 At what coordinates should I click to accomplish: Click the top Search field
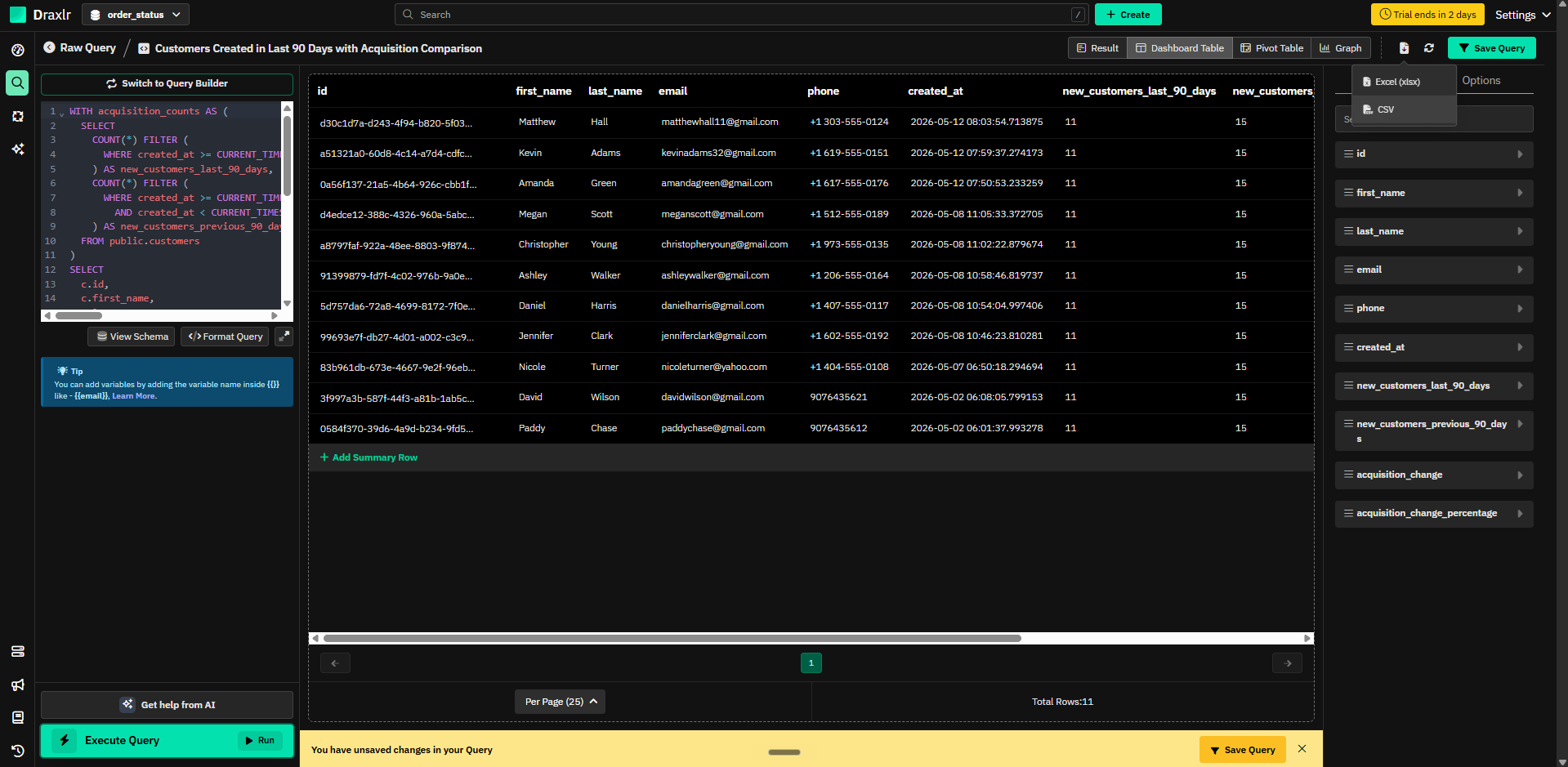tap(742, 15)
